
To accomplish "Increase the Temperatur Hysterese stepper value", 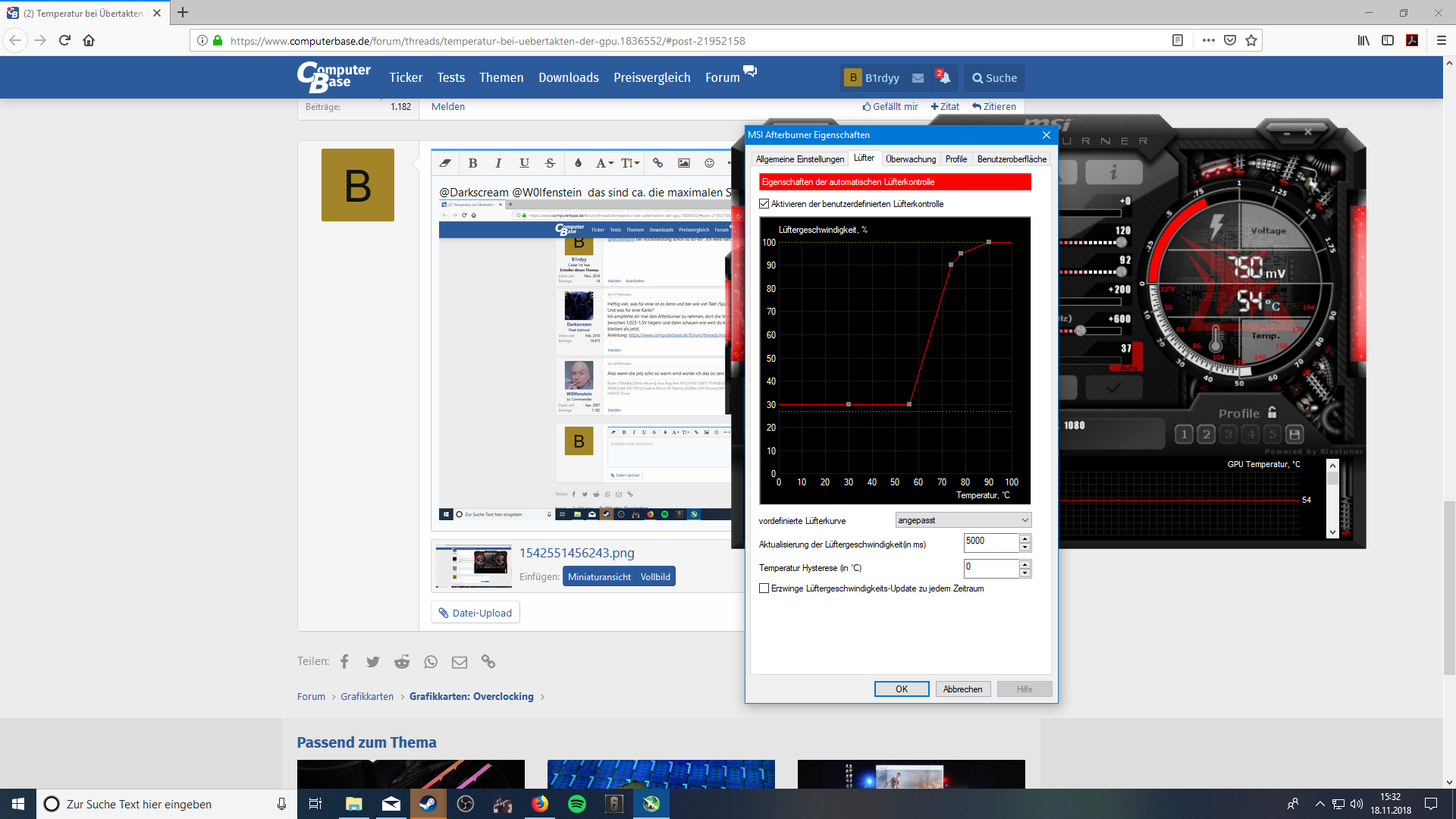I will pyautogui.click(x=1025, y=563).
